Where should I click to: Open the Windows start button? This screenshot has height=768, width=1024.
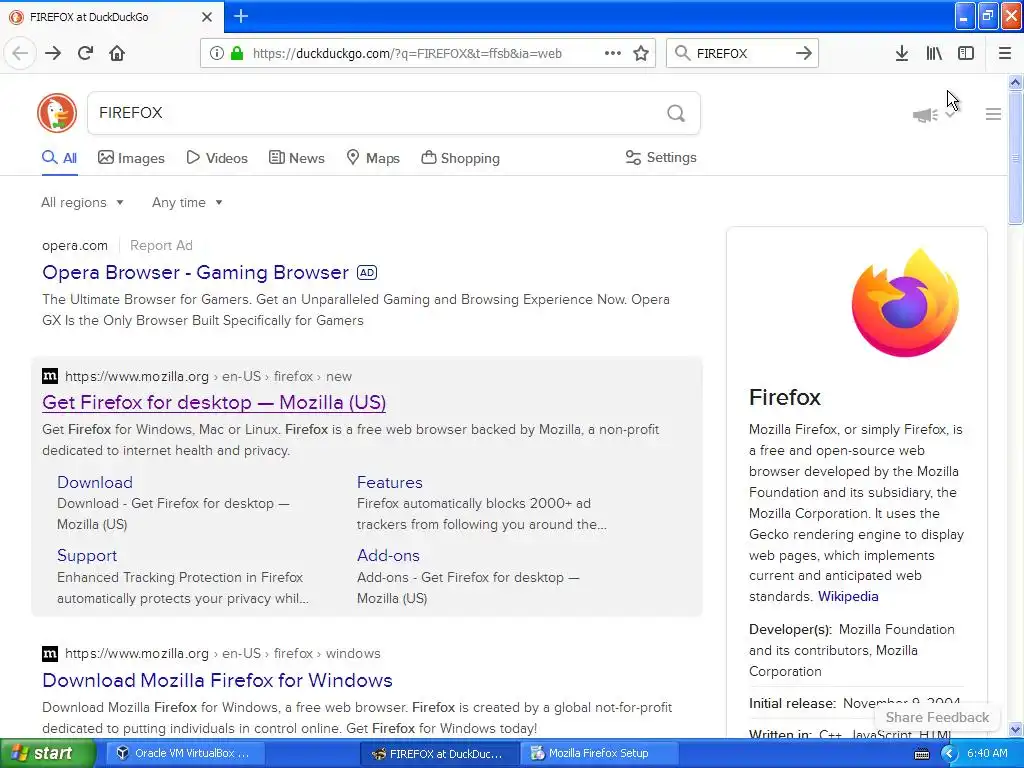pos(48,753)
